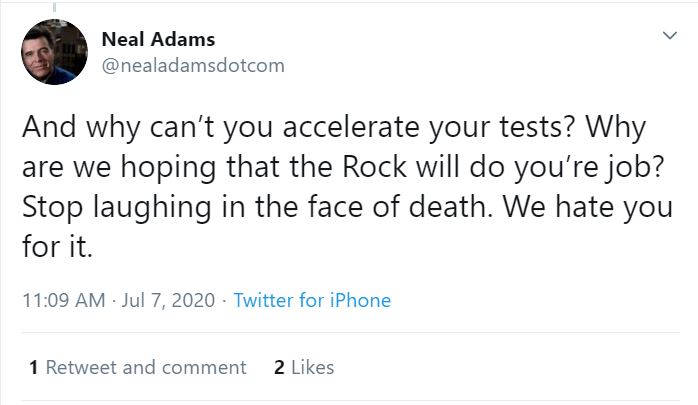The image size is (698, 405).
Task: Click the 11:09 AM timestamp
Action: pyautogui.click(x=62, y=300)
